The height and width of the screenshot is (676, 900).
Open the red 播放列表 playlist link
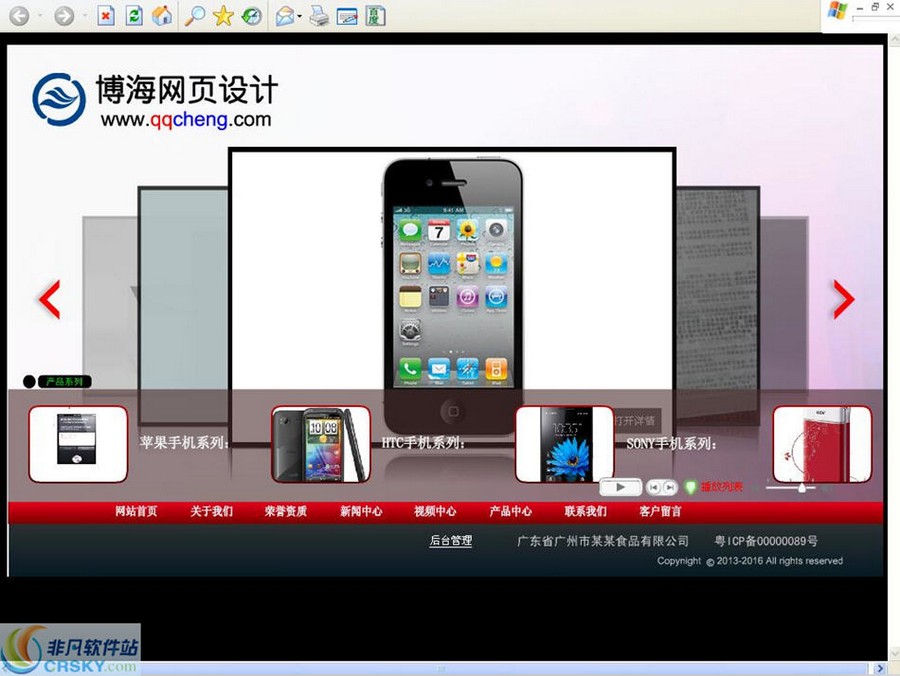pos(721,487)
